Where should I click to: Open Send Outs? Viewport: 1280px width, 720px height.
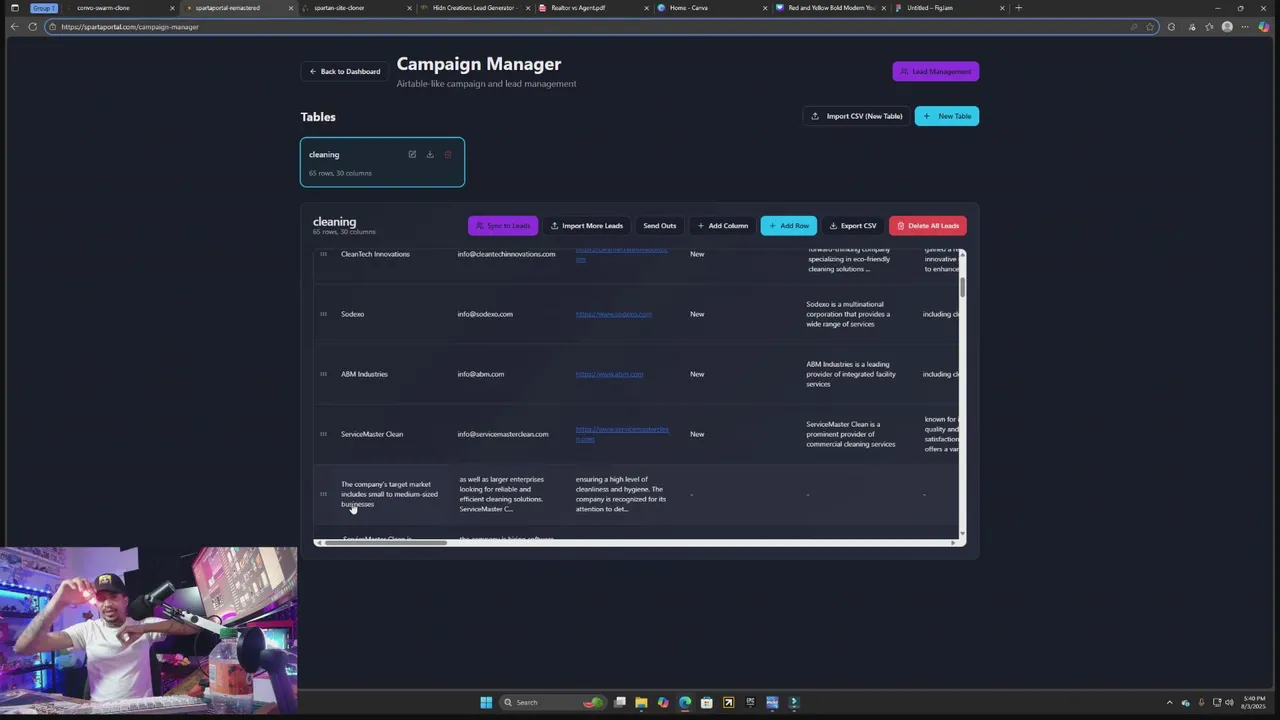click(659, 226)
